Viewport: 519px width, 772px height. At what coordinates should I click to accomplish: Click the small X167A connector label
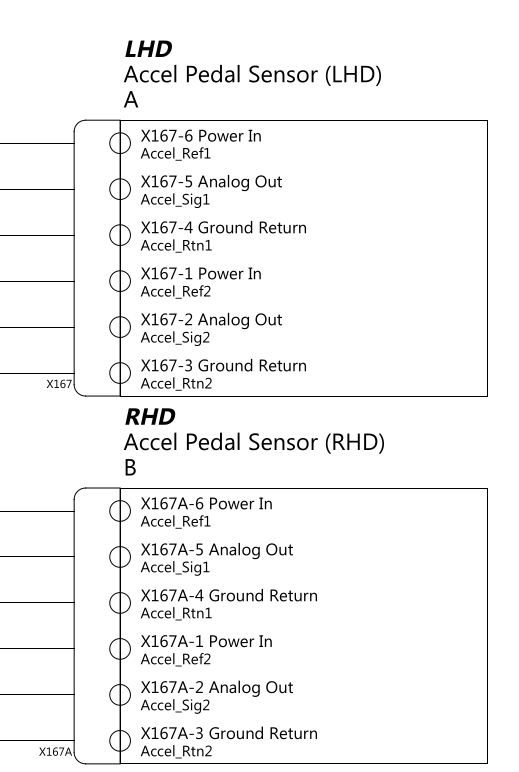click(x=56, y=752)
